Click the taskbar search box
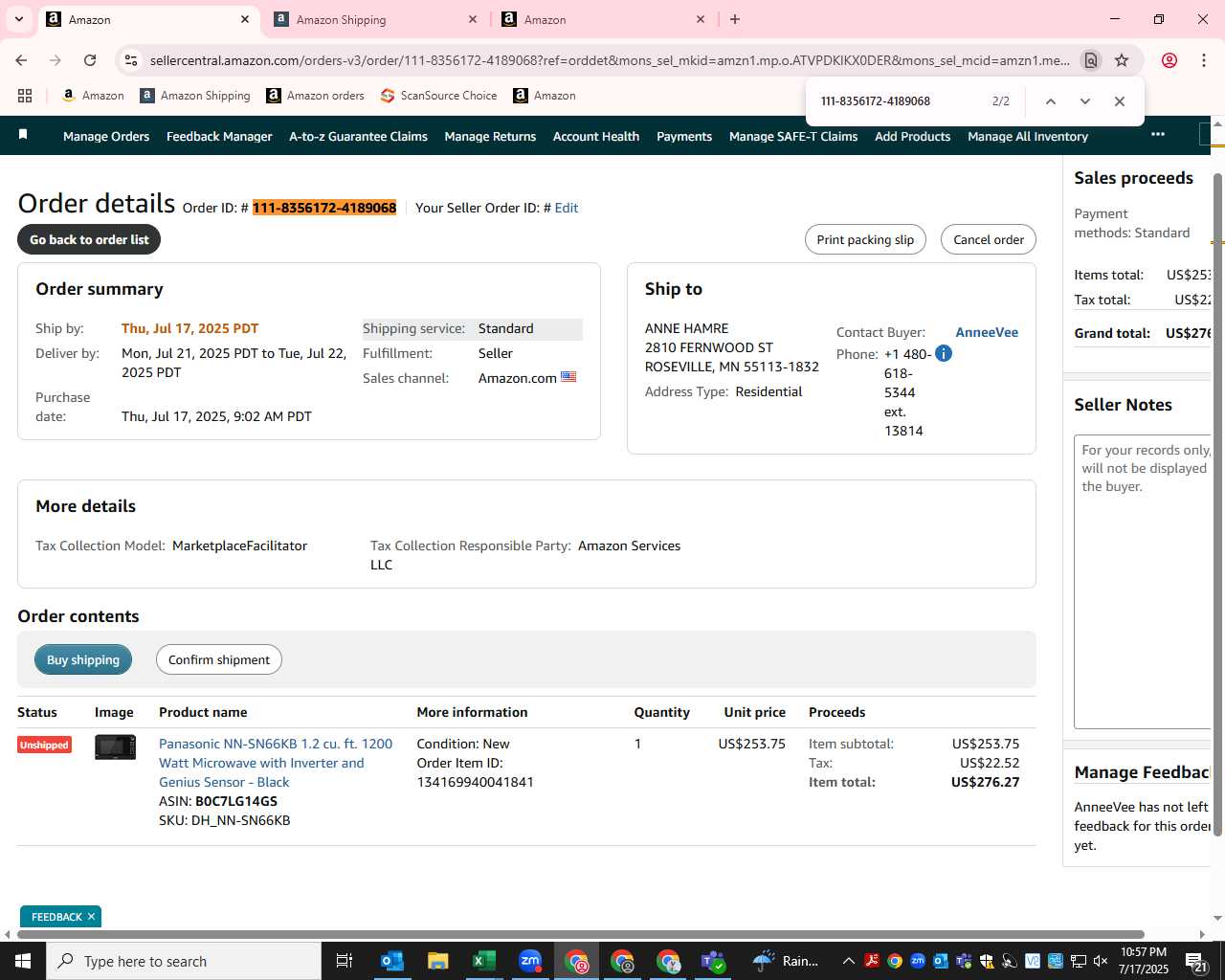1225x980 pixels. click(x=184, y=961)
